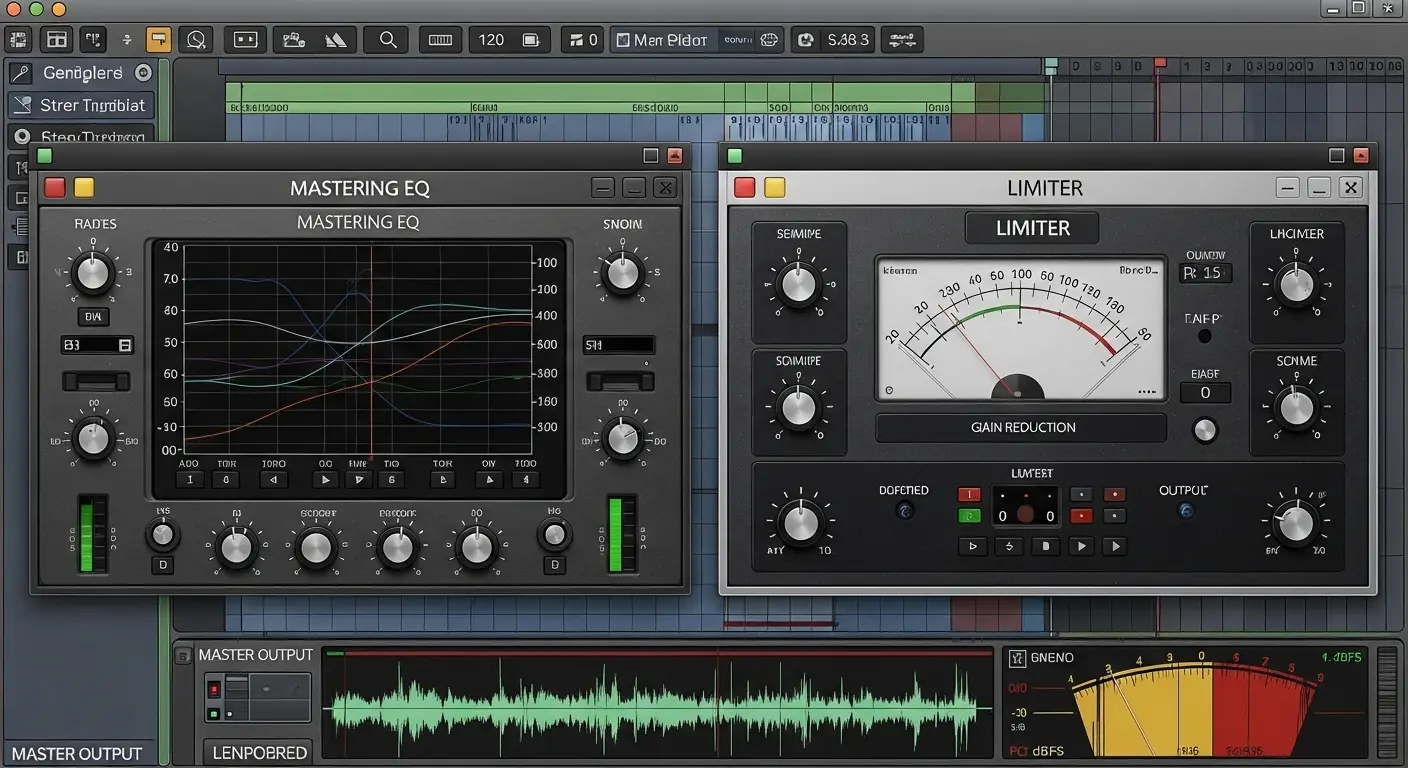Click the teal playhead marker on the timeline ruler
This screenshot has height=768, width=1408.
coord(1051,66)
